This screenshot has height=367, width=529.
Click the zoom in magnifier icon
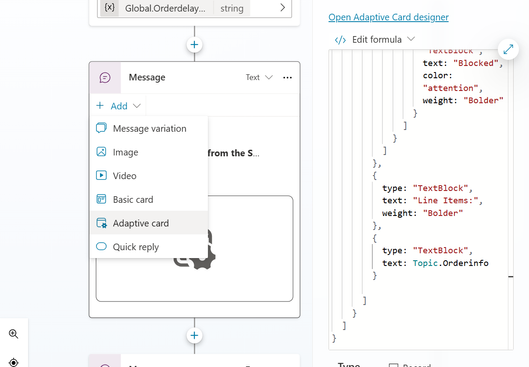[13, 334]
